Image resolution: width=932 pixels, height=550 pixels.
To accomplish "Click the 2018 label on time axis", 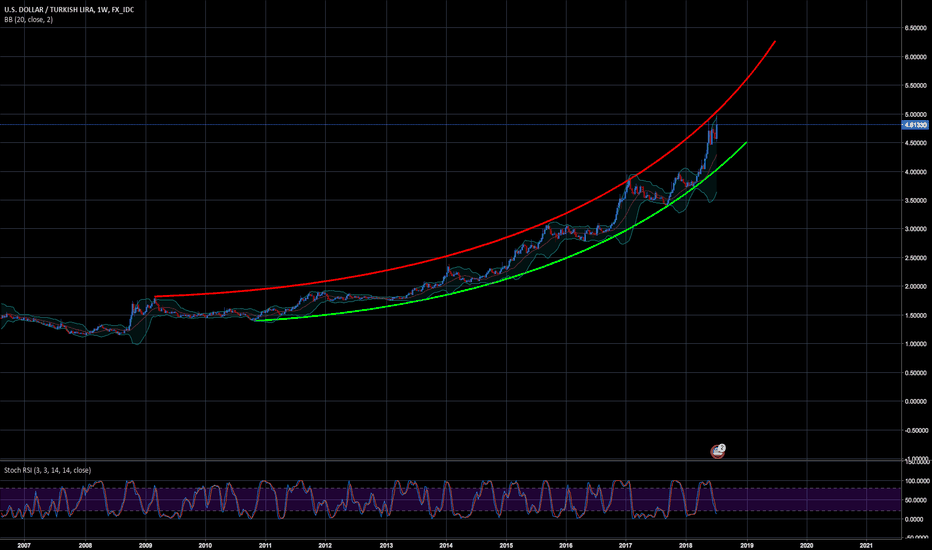I will (686, 545).
